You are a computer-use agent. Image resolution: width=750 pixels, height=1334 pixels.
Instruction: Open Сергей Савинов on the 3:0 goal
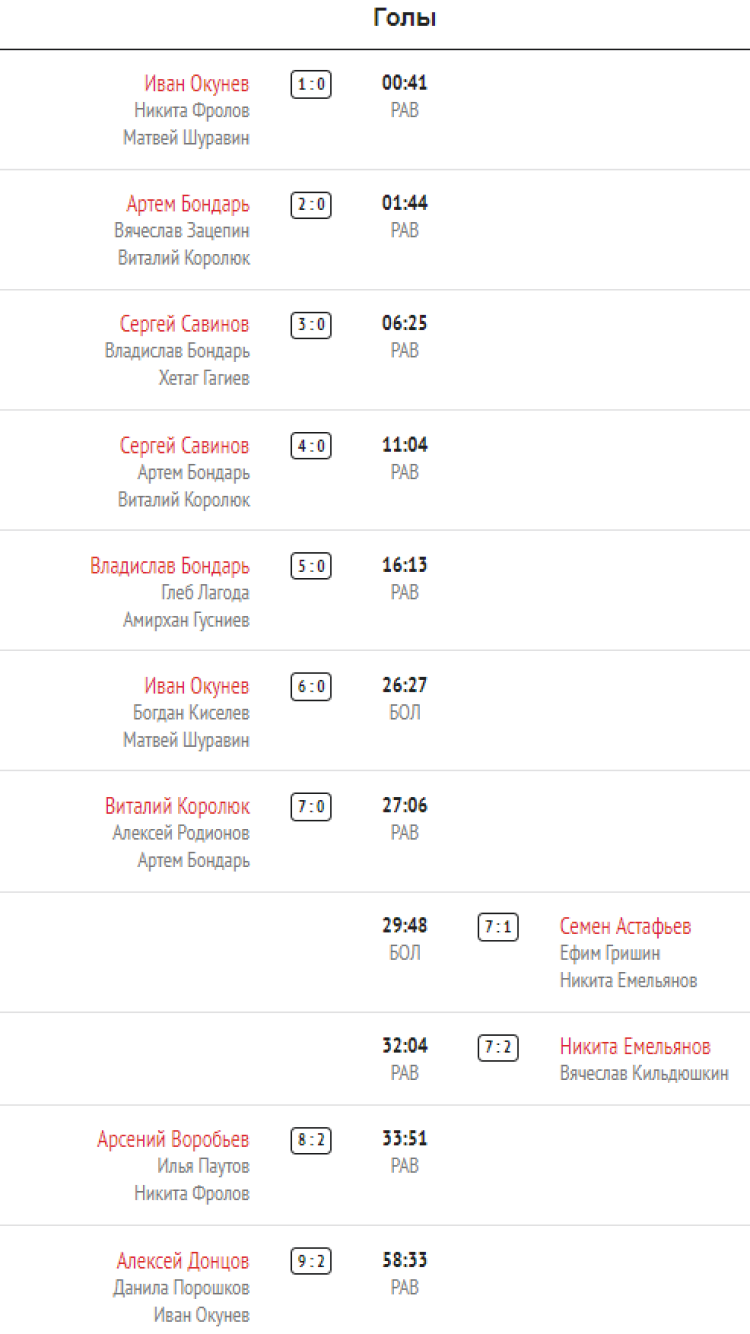(185, 325)
